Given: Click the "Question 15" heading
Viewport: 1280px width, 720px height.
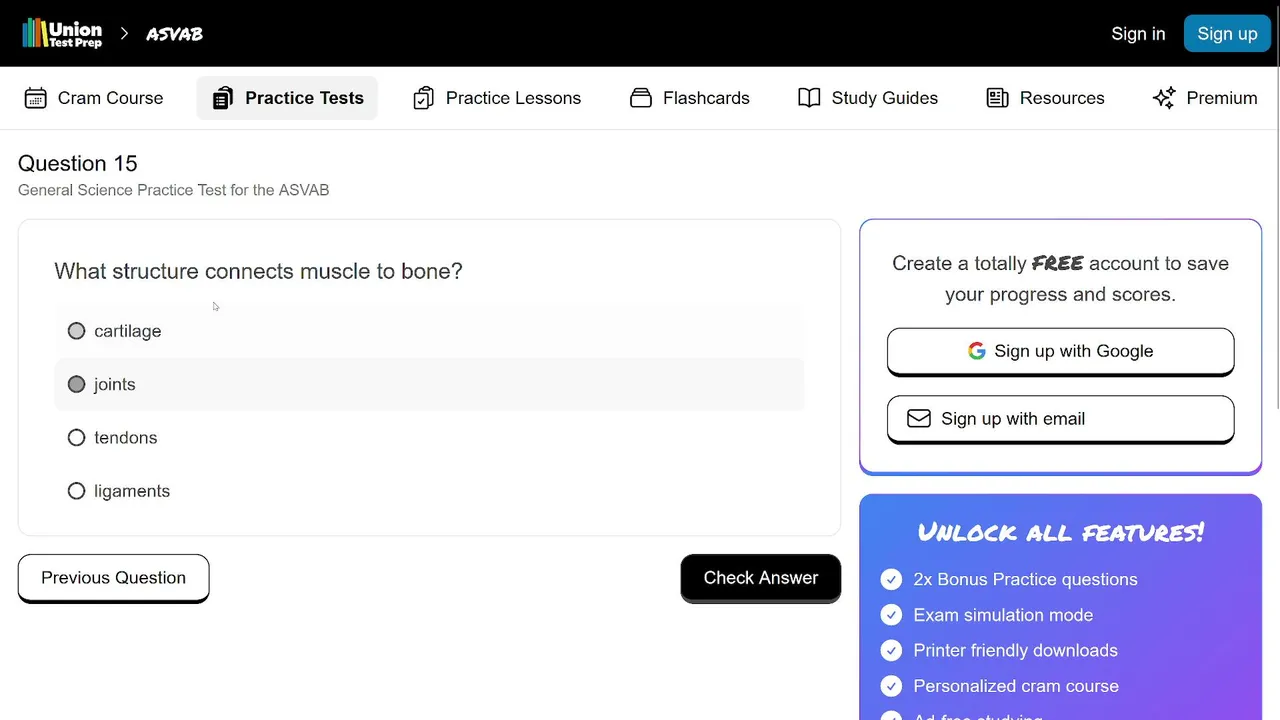Looking at the screenshot, I should point(78,163).
